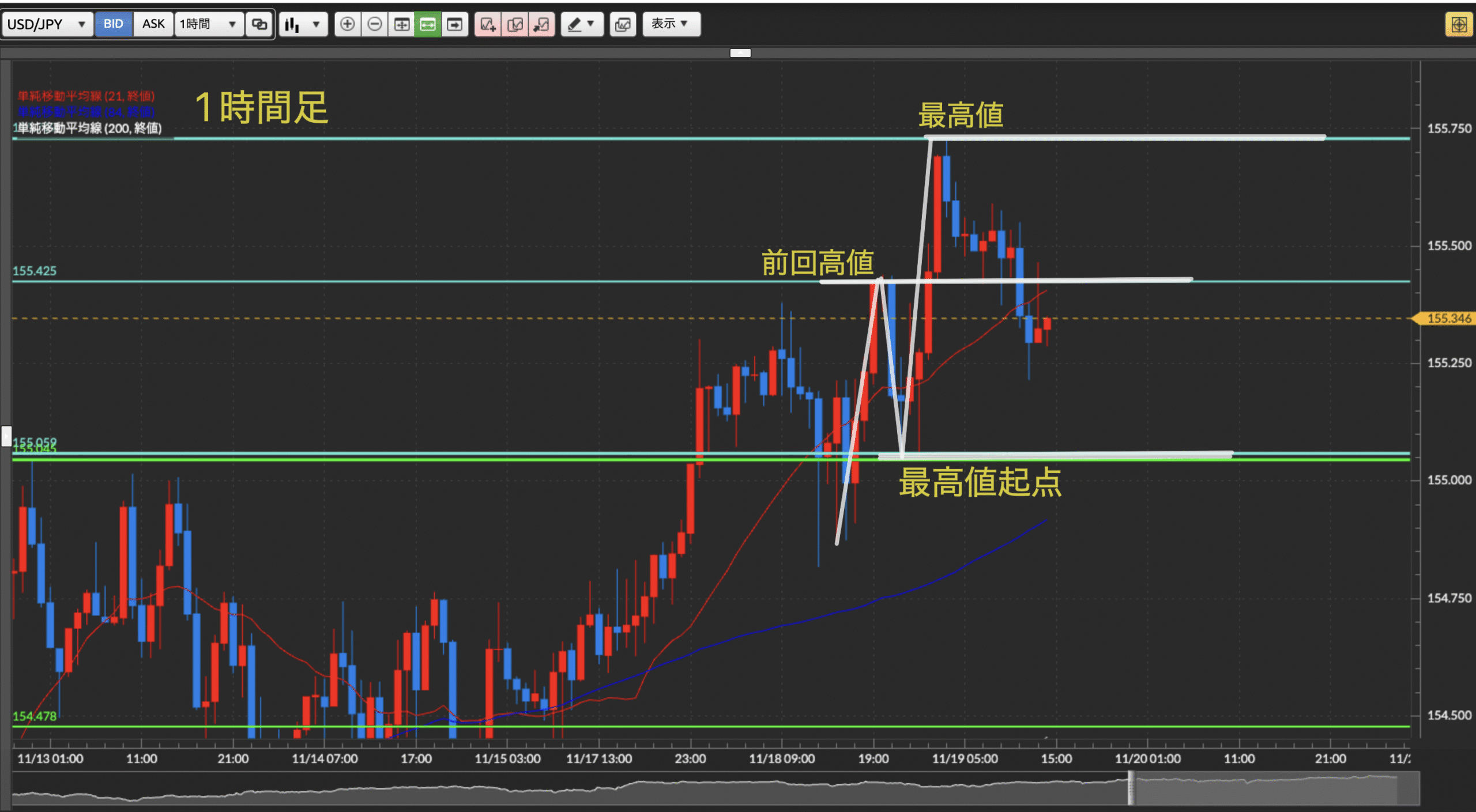The height and width of the screenshot is (812, 1476).
Task: Click the scroll to latest candle icon
Action: (455, 24)
